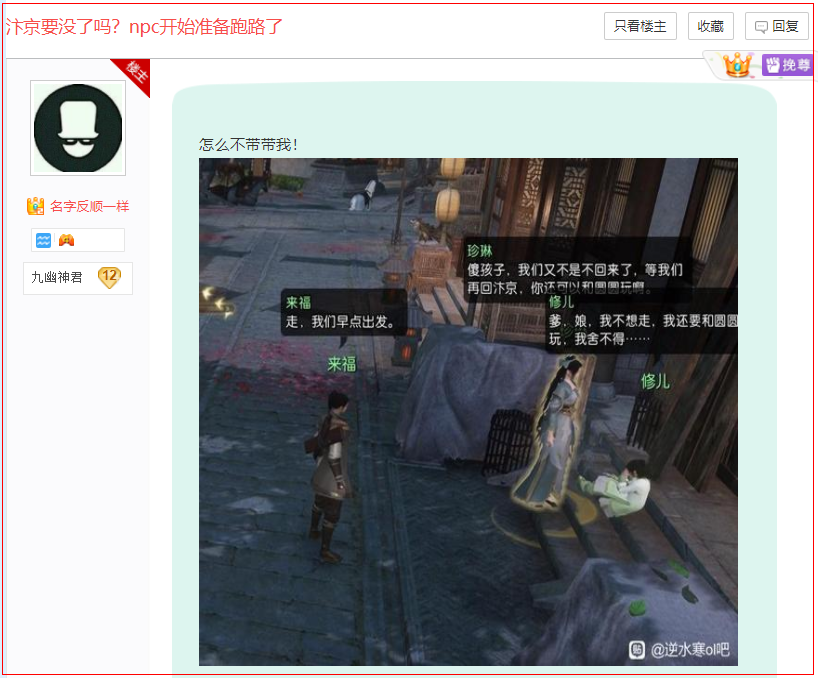Click the blue Aquarius wave icon
This screenshot has width=818, height=678.
(x=44, y=240)
